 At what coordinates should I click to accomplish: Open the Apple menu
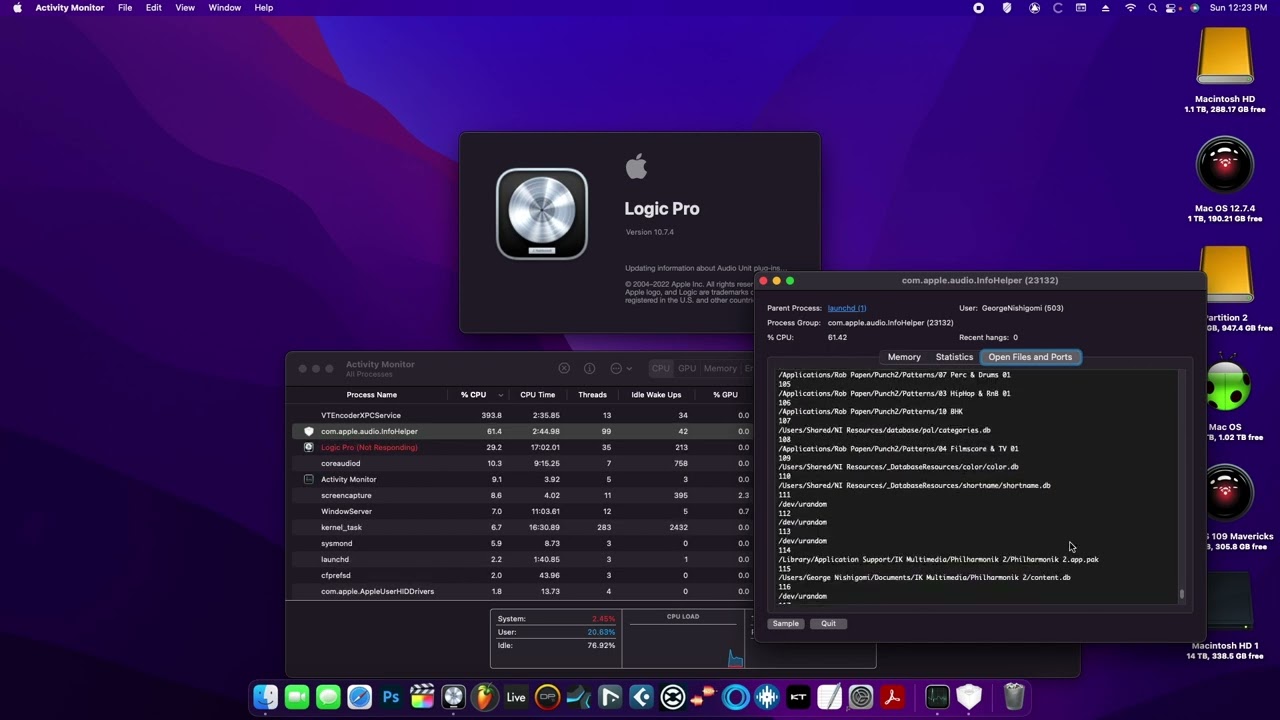point(17,8)
